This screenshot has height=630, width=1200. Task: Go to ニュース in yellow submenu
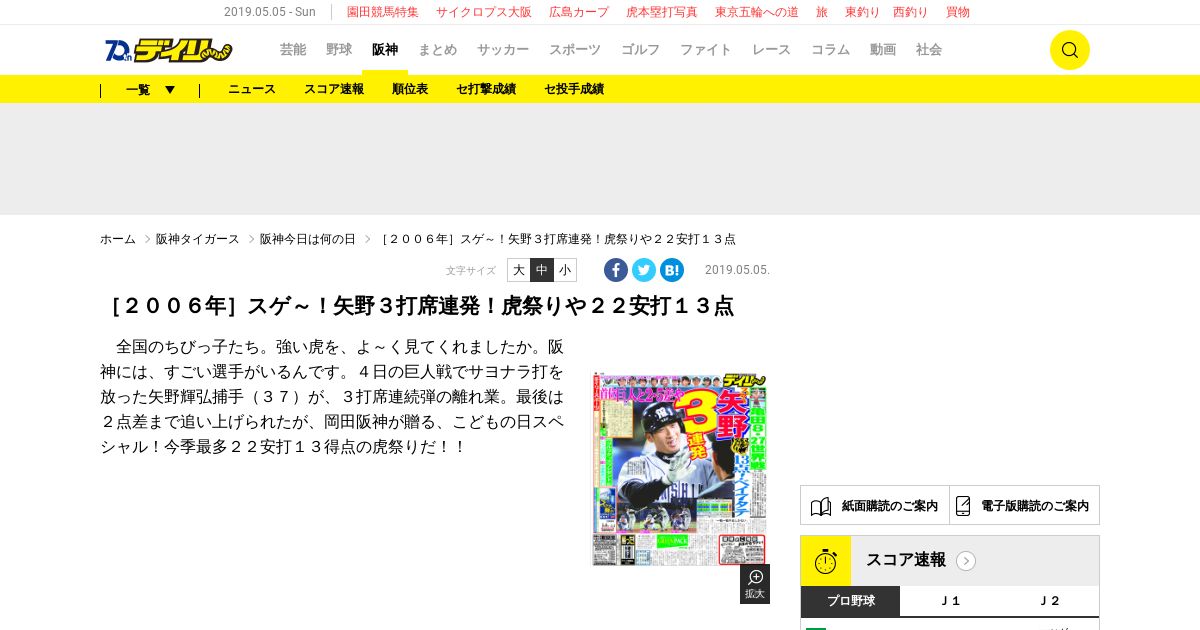point(252,89)
